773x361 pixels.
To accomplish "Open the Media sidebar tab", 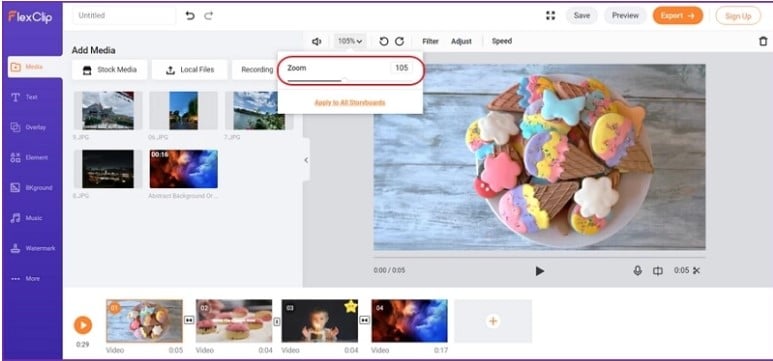I will pos(35,67).
